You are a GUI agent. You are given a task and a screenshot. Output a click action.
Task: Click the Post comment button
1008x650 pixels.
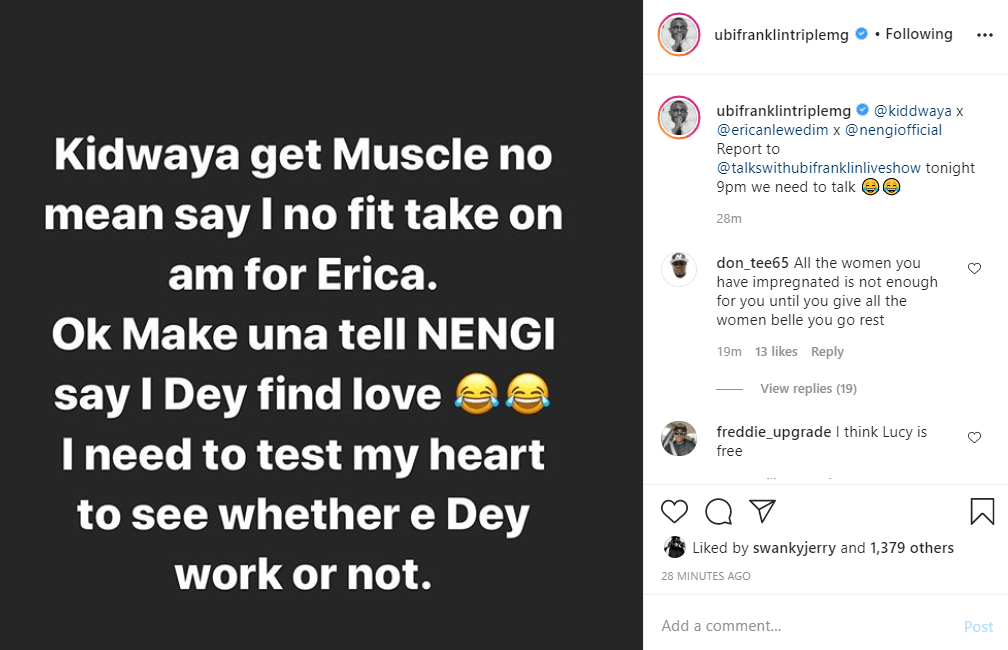[978, 626]
